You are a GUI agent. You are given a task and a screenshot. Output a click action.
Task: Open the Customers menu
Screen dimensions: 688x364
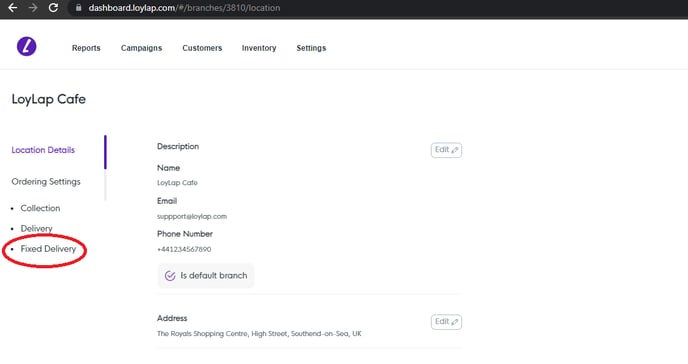[x=202, y=48]
